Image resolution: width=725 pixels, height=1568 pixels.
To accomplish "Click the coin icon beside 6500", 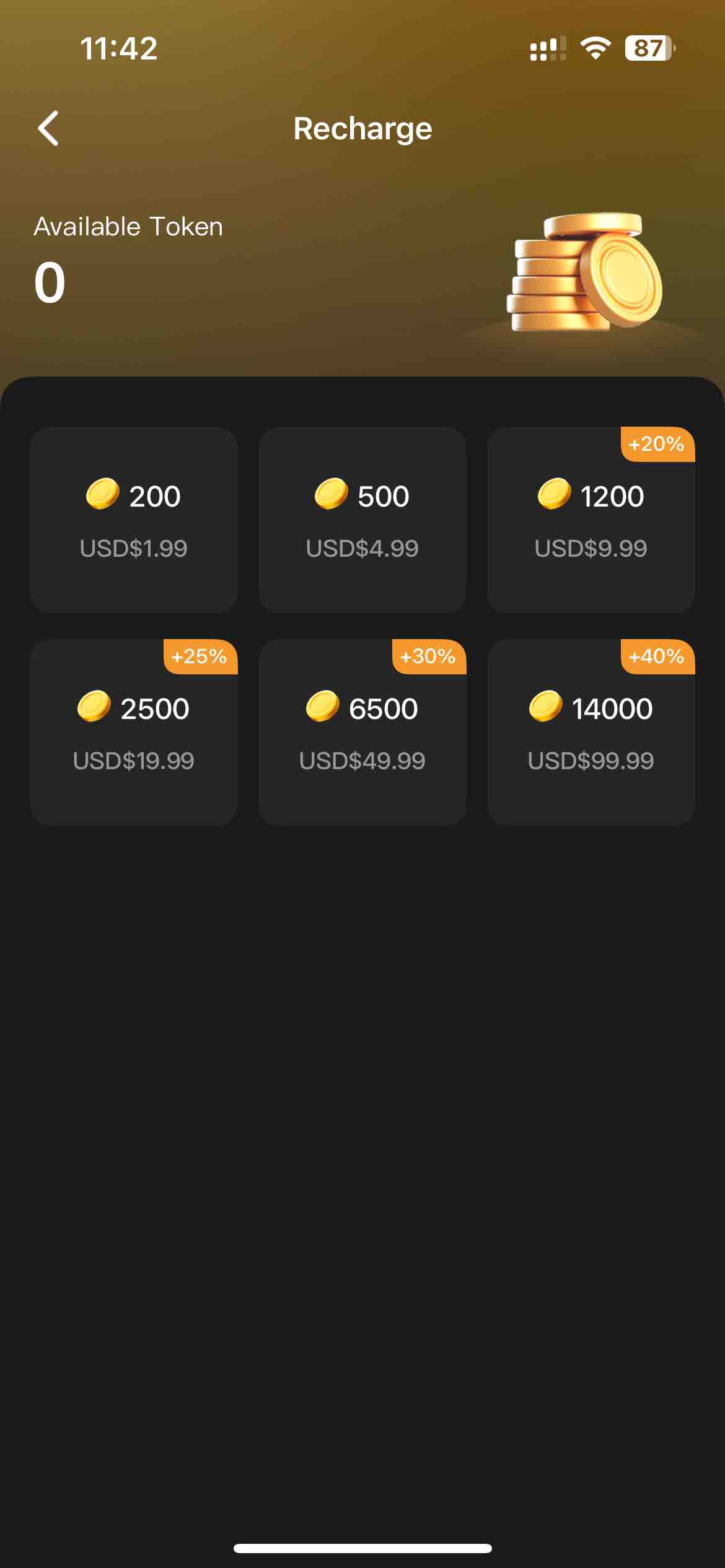I will point(322,706).
